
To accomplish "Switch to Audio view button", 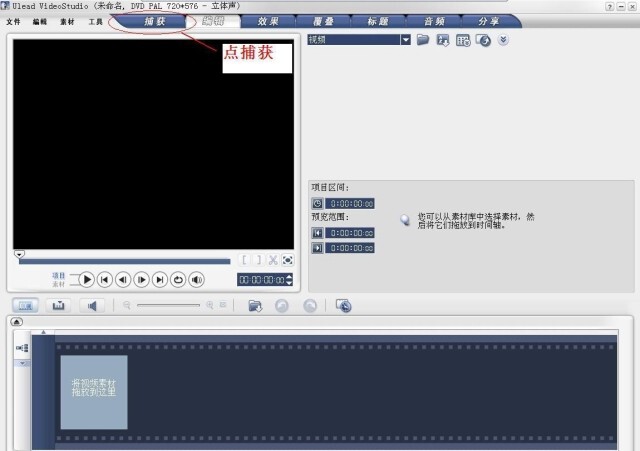I will pyautogui.click(x=92, y=306).
